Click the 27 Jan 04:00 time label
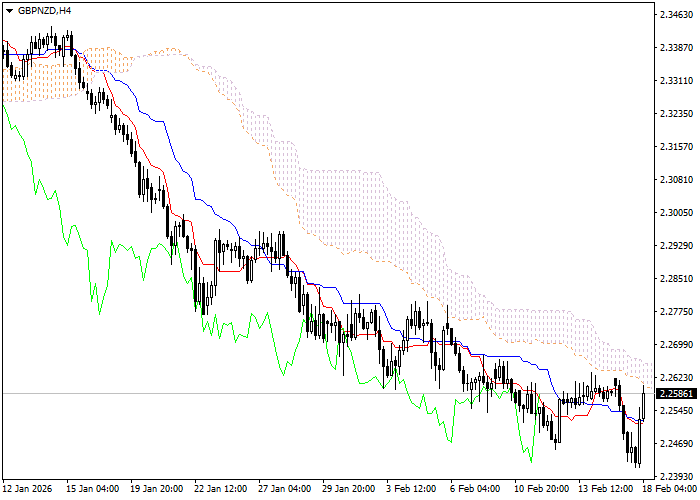Image resolution: width=700 pixels, height=500 pixels. pyautogui.click(x=285, y=489)
